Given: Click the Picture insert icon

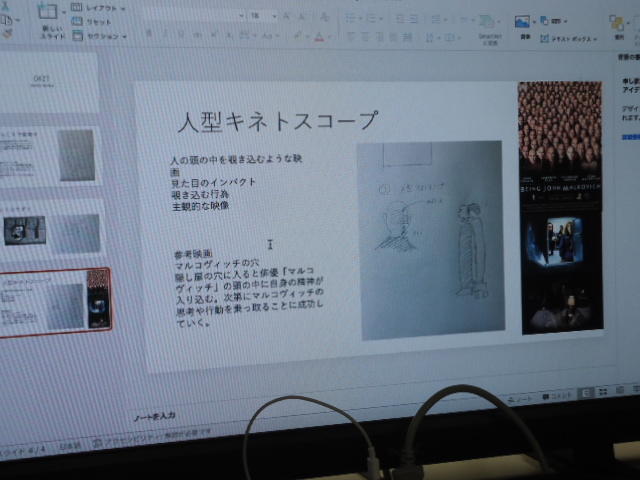Looking at the screenshot, I should [x=523, y=21].
